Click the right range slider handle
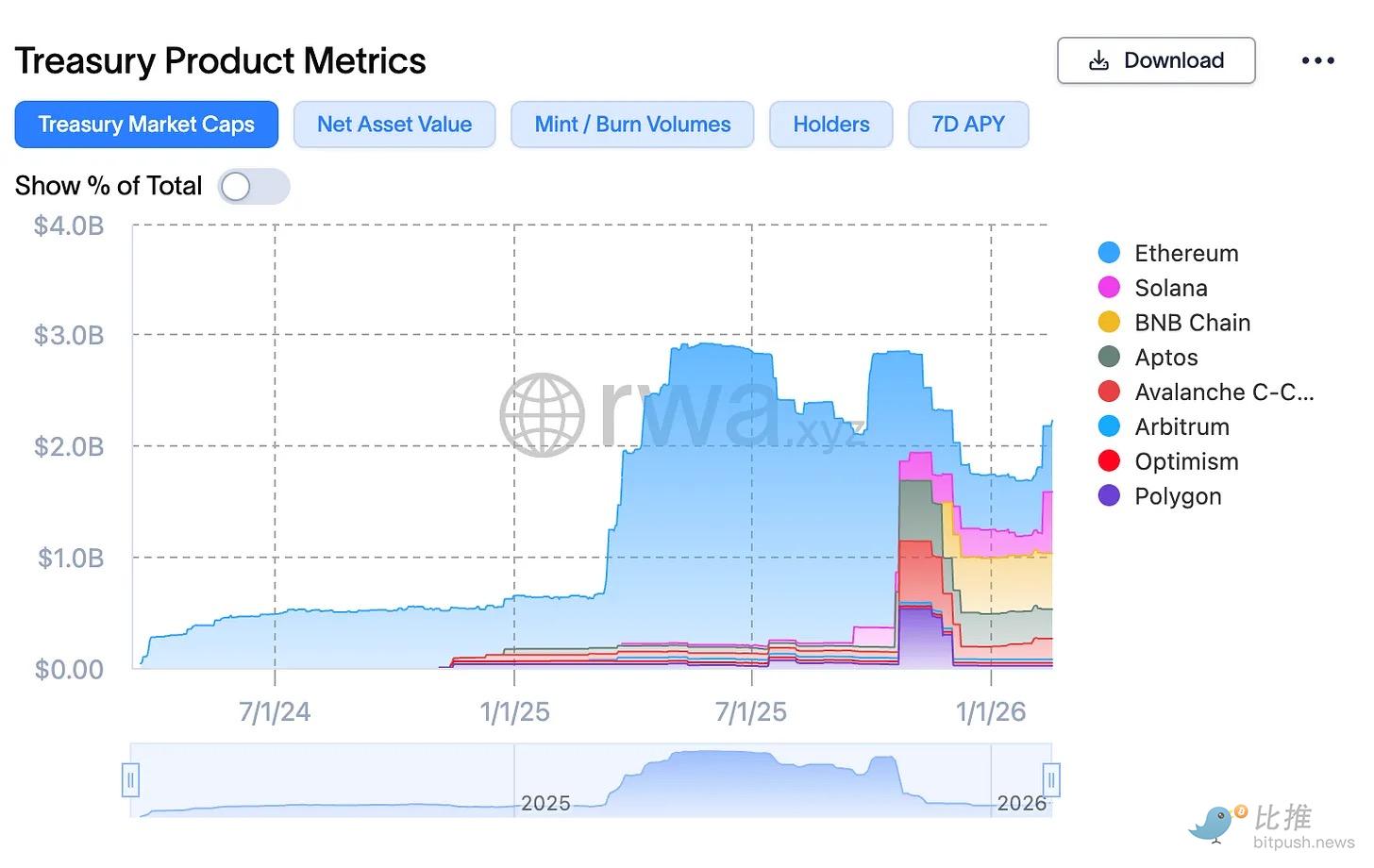 coord(1051,780)
